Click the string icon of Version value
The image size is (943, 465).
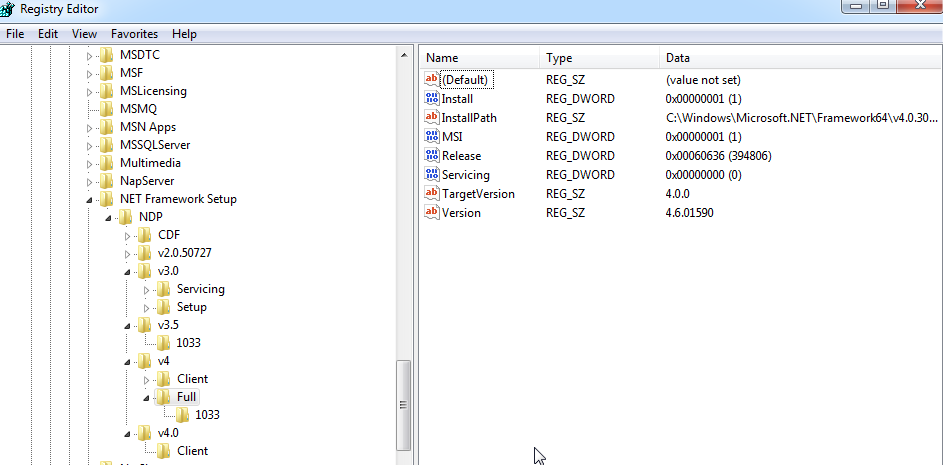coord(432,213)
